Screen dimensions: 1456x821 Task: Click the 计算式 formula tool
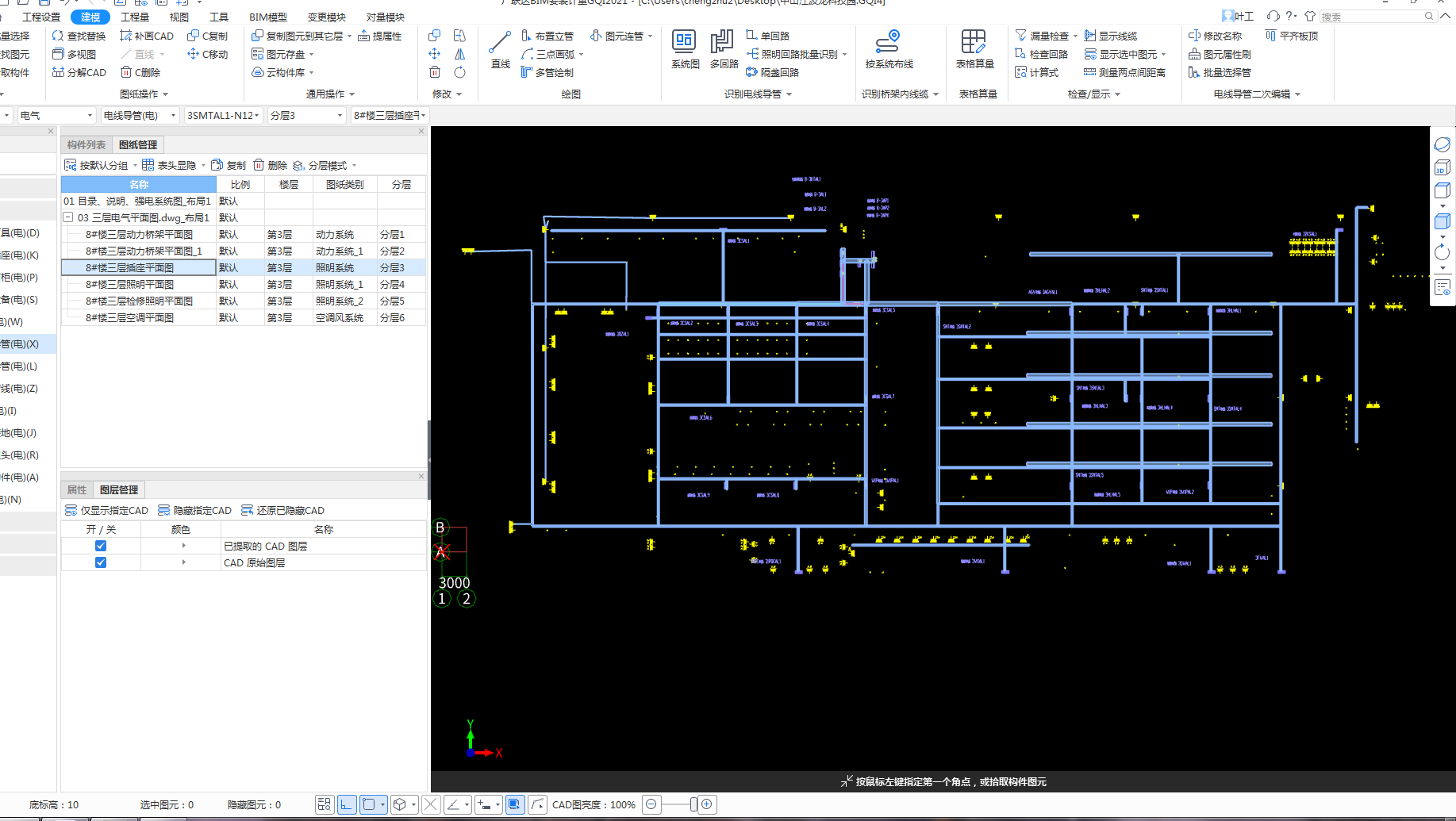click(1037, 72)
